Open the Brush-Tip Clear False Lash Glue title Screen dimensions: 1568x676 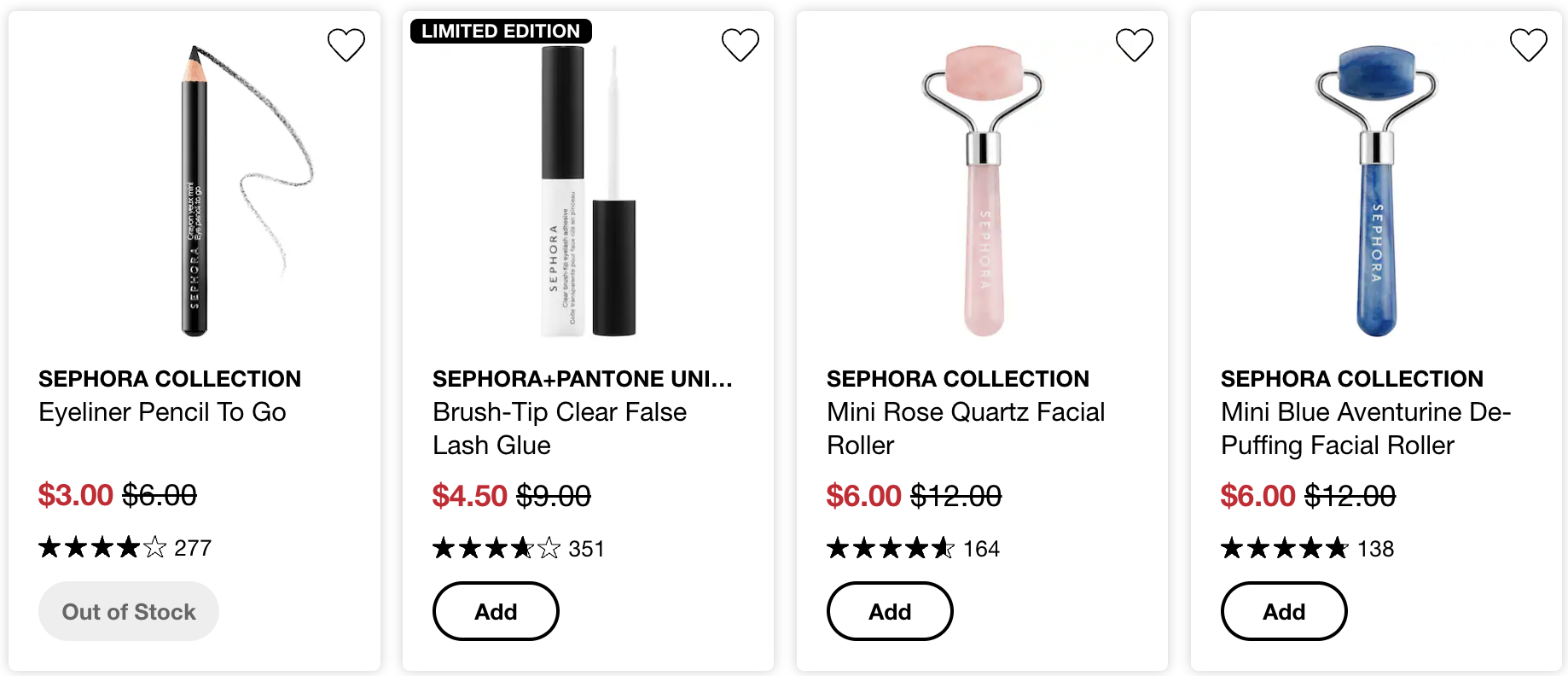(x=560, y=428)
